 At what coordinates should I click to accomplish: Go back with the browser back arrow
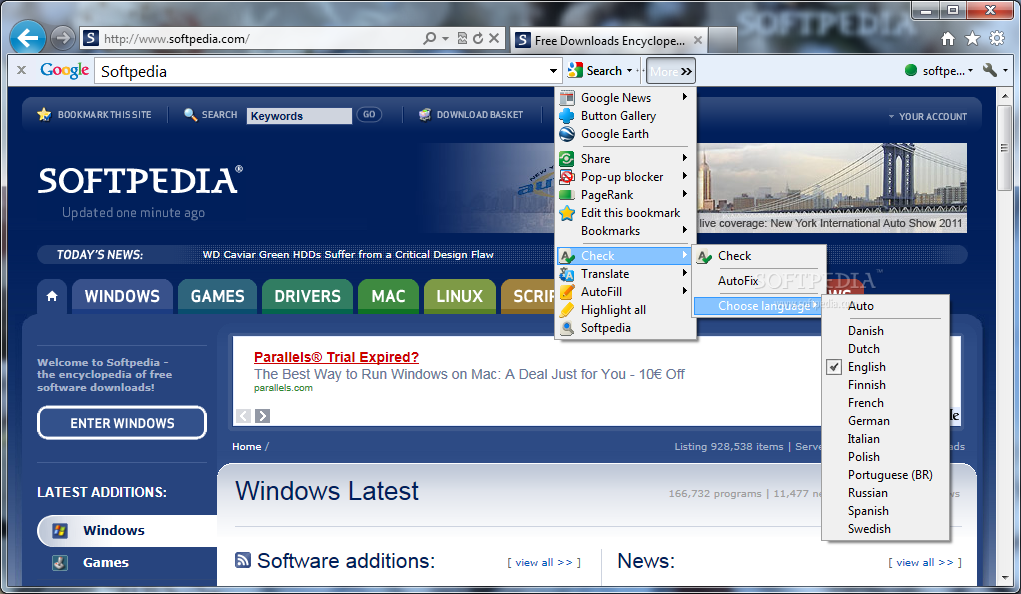tap(27, 38)
